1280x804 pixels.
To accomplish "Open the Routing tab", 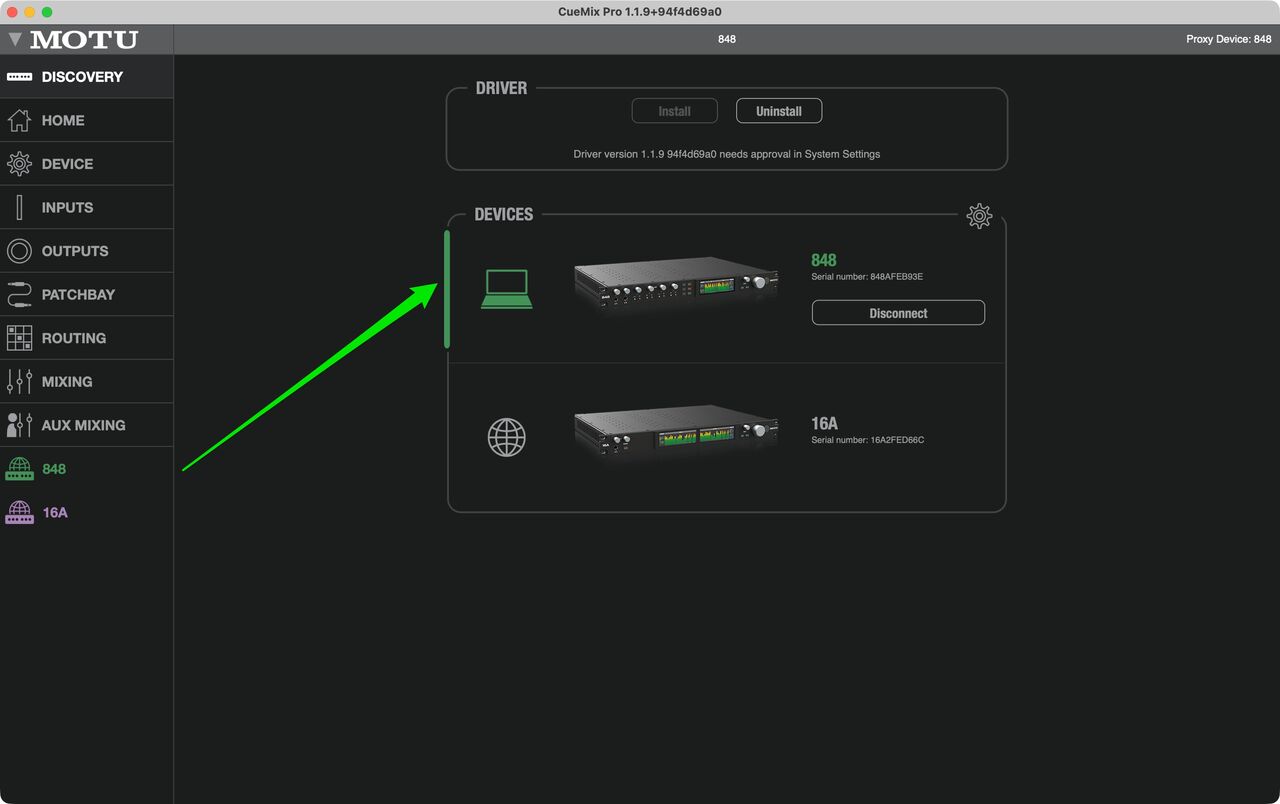I will tap(87, 338).
